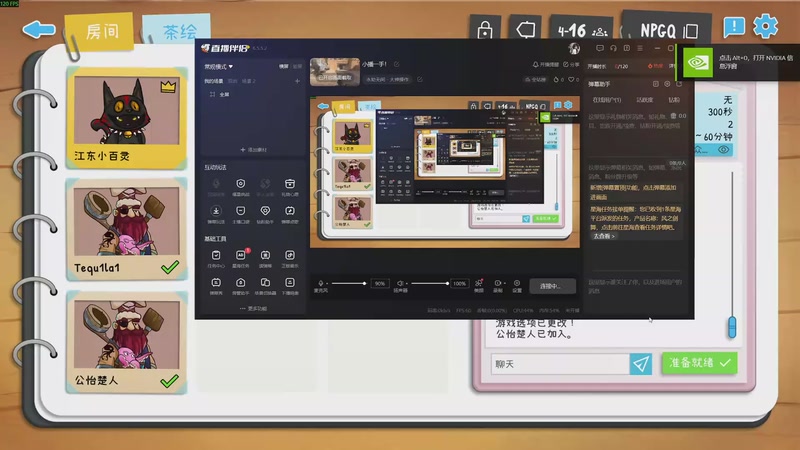Send the chat message with the paper plane
The width and height of the screenshot is (800, 450).
641,364
